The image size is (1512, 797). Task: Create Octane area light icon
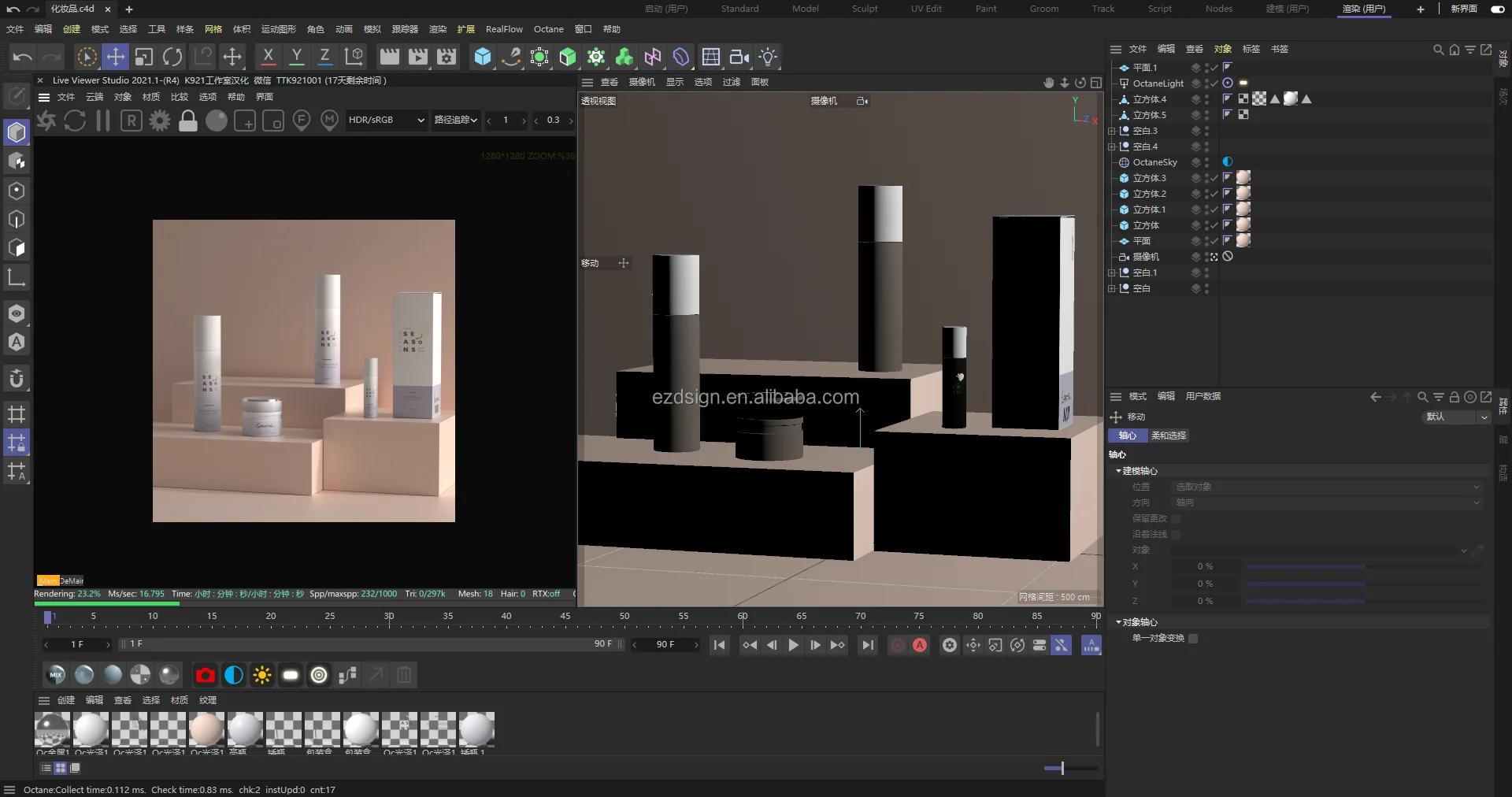point(291,675)
